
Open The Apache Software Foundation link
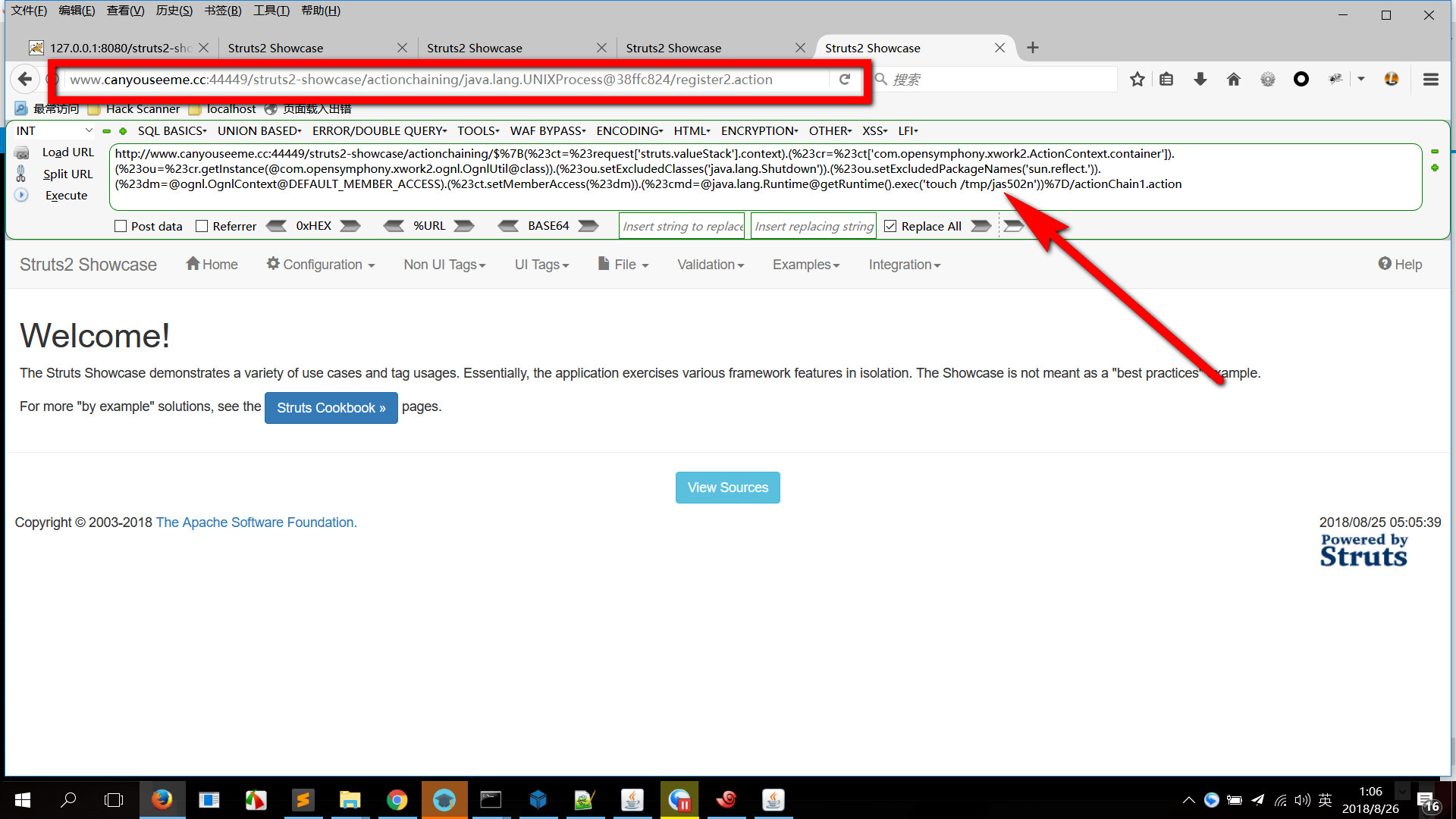click(256, 522)
